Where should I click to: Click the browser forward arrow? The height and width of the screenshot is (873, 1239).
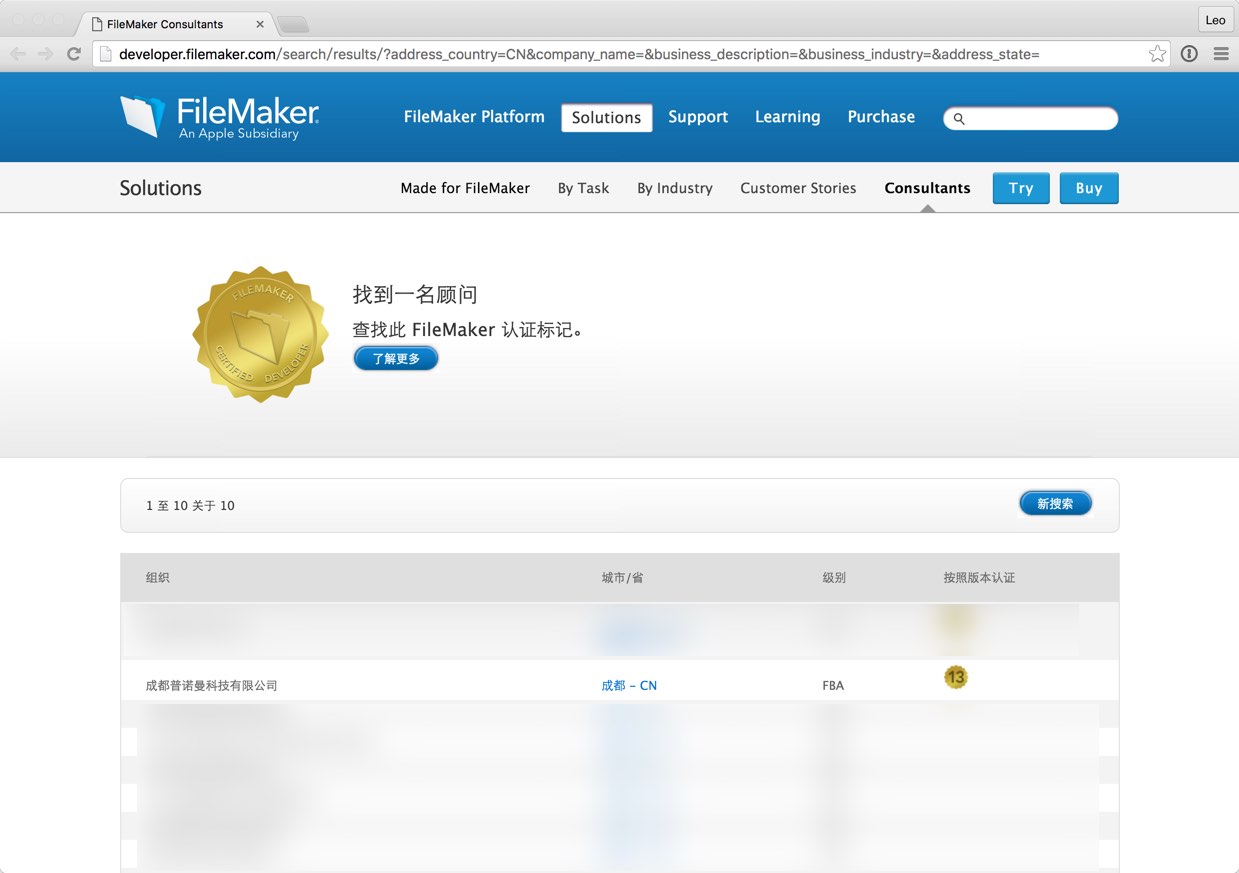pos(46,54)
